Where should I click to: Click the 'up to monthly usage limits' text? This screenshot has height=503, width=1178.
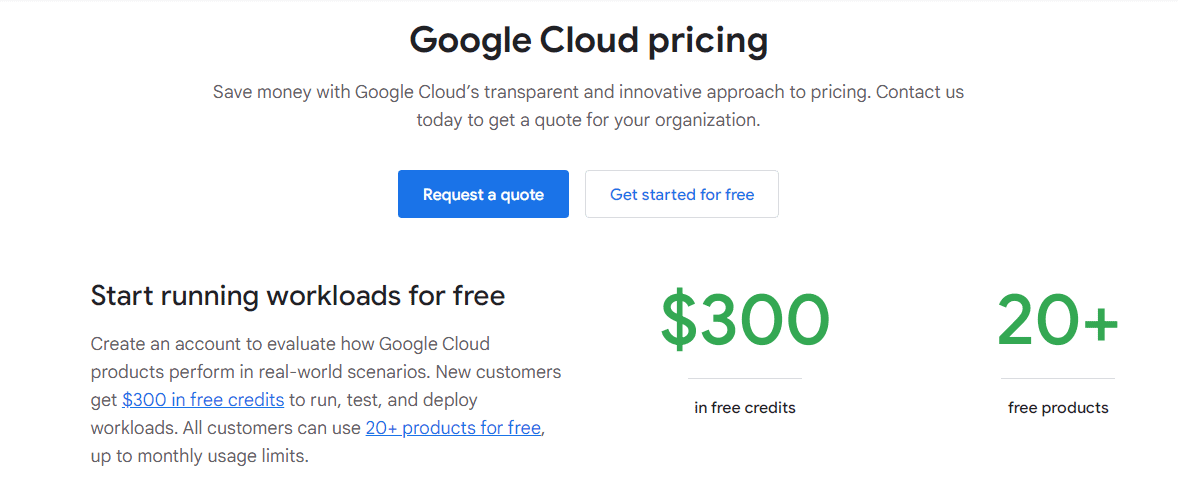(x=200, y=456)
